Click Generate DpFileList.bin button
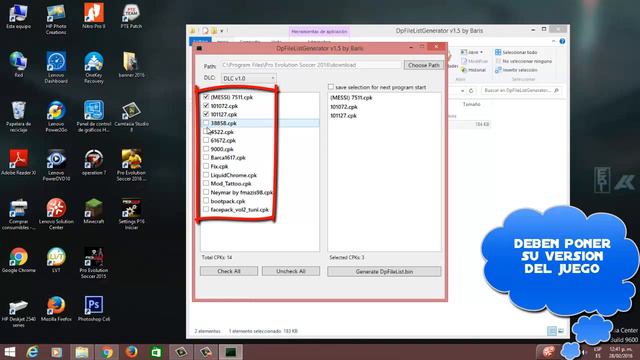 (x=384, y=271)
